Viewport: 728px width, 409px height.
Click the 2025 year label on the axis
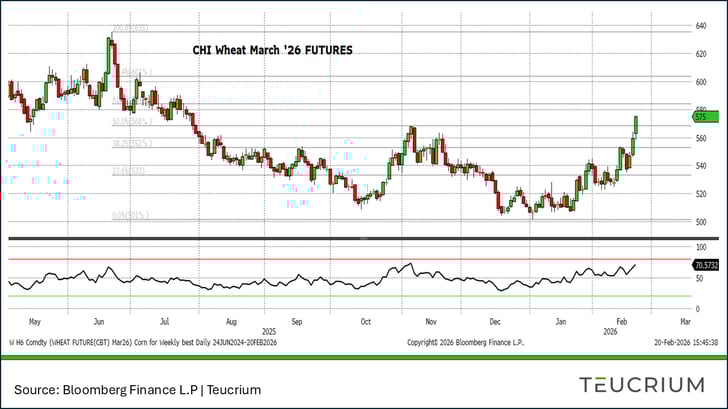click(268, 330)
